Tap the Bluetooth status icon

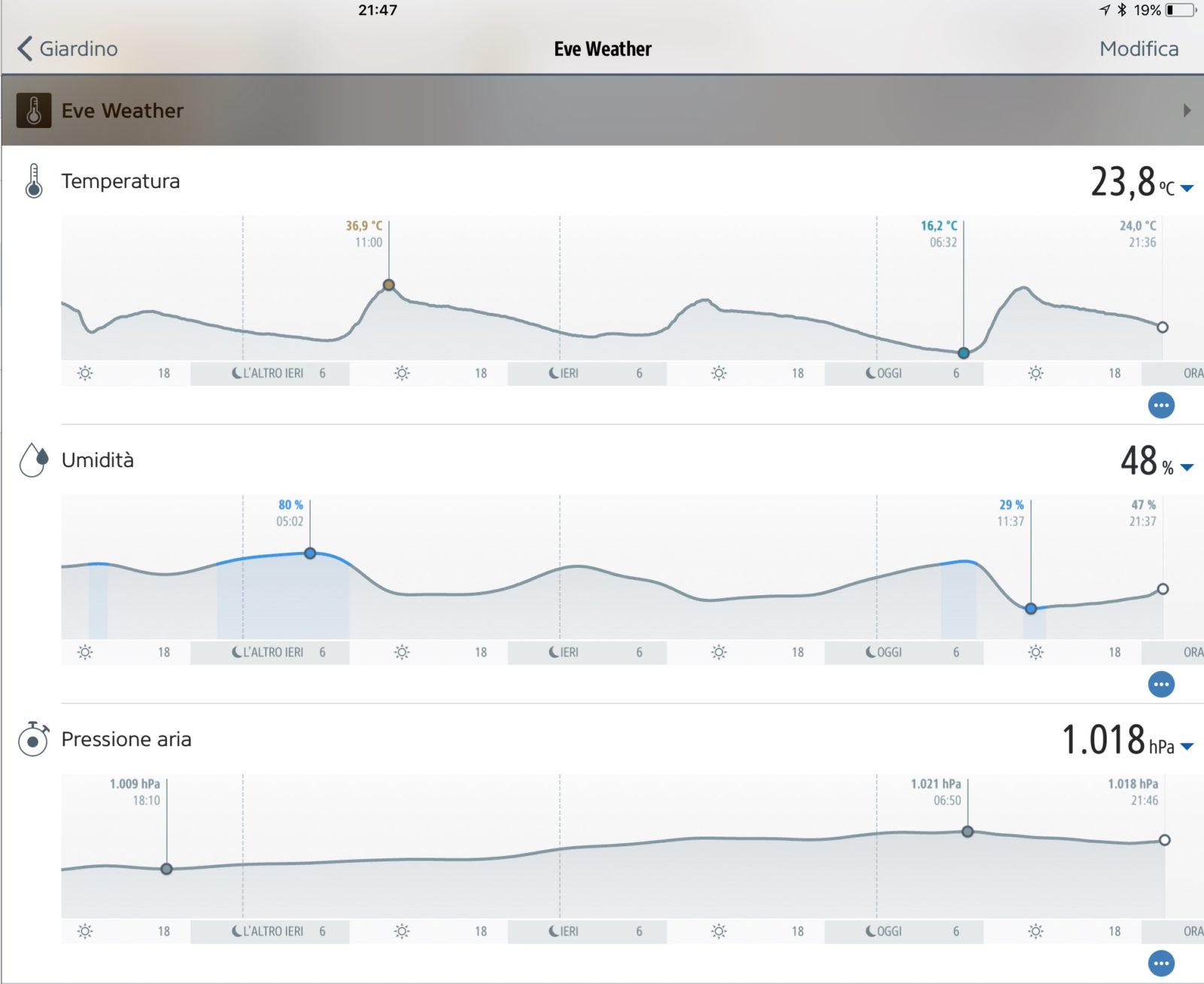(1121, 10)
